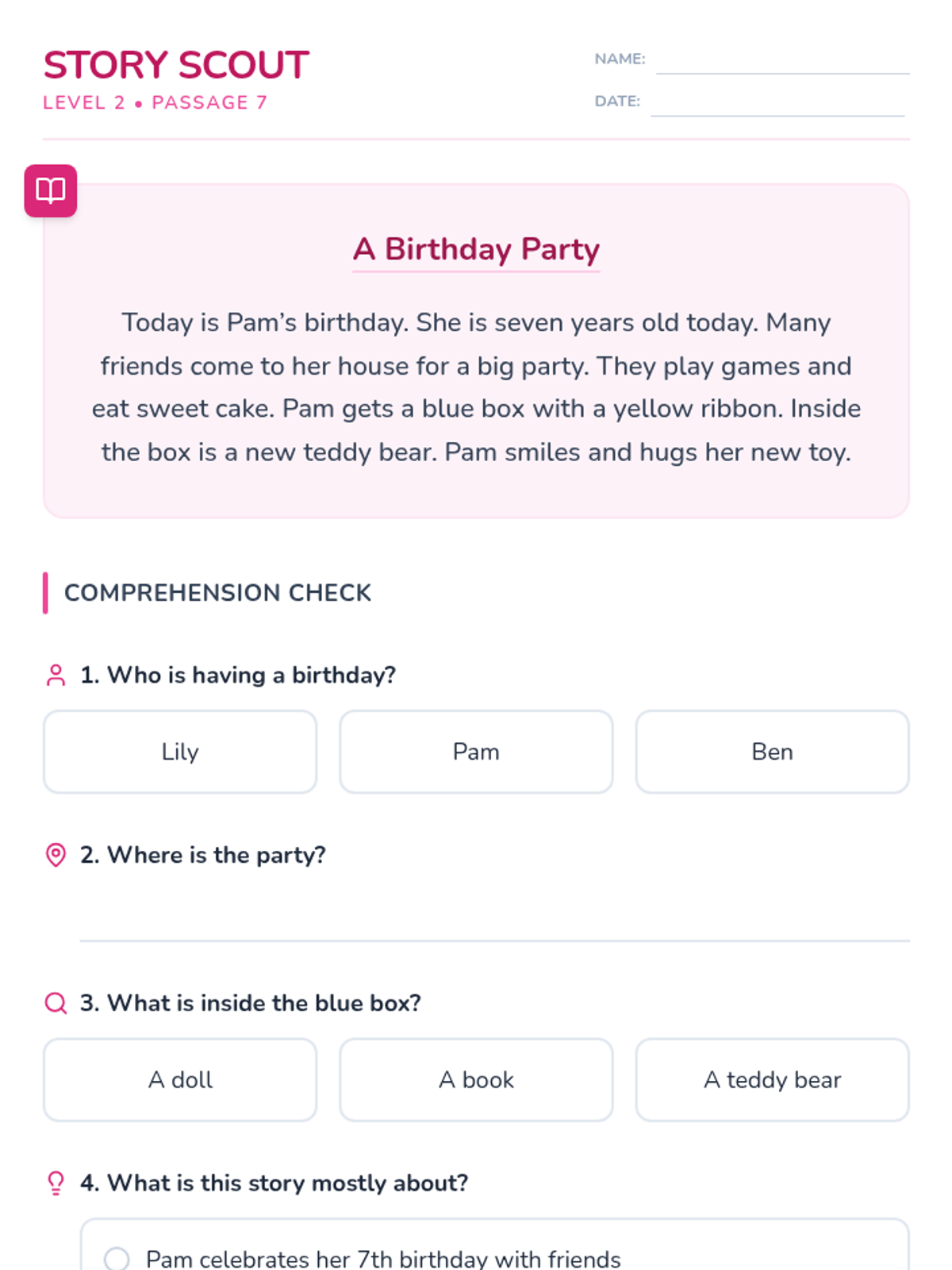Screen dimensions: 952x1270
Task: Pick the A book answer
Action: click(x=476, y=1079)
